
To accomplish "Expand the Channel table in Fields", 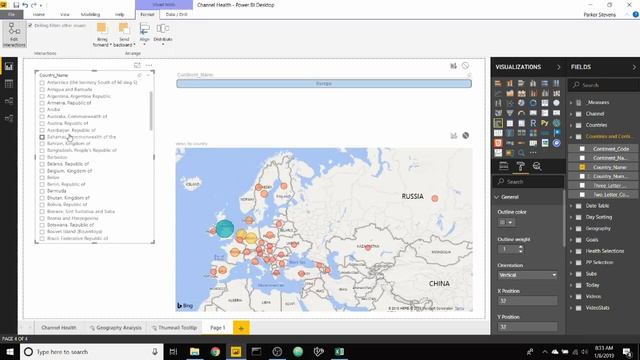I will 571,114.
